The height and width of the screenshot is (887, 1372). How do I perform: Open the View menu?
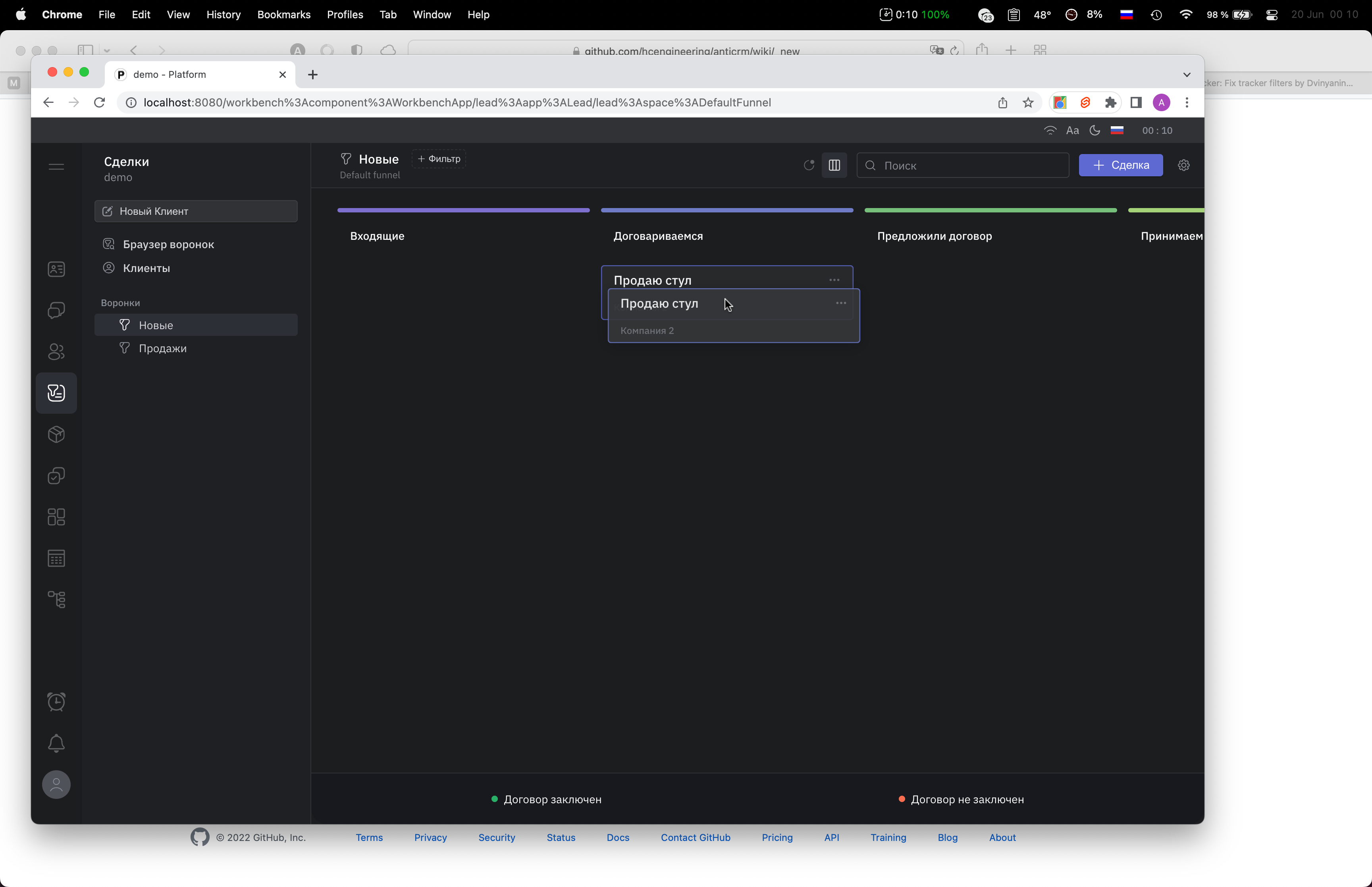click(x=179, y=14)
